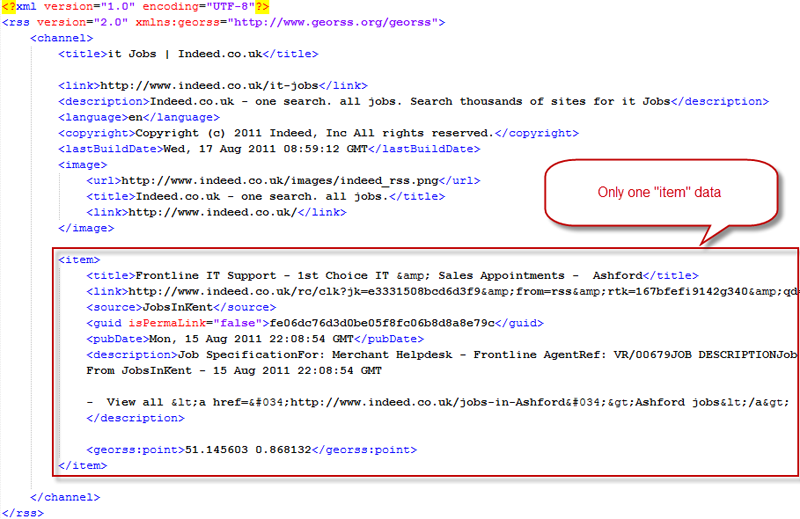Select the 'it Jobs | Indeed.co.uk' title line

tap(188, 54)
